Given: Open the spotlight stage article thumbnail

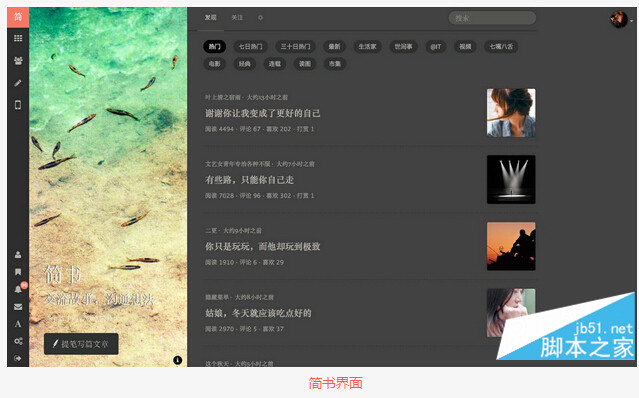Looking at the screenshot, I should click(511, 179).
